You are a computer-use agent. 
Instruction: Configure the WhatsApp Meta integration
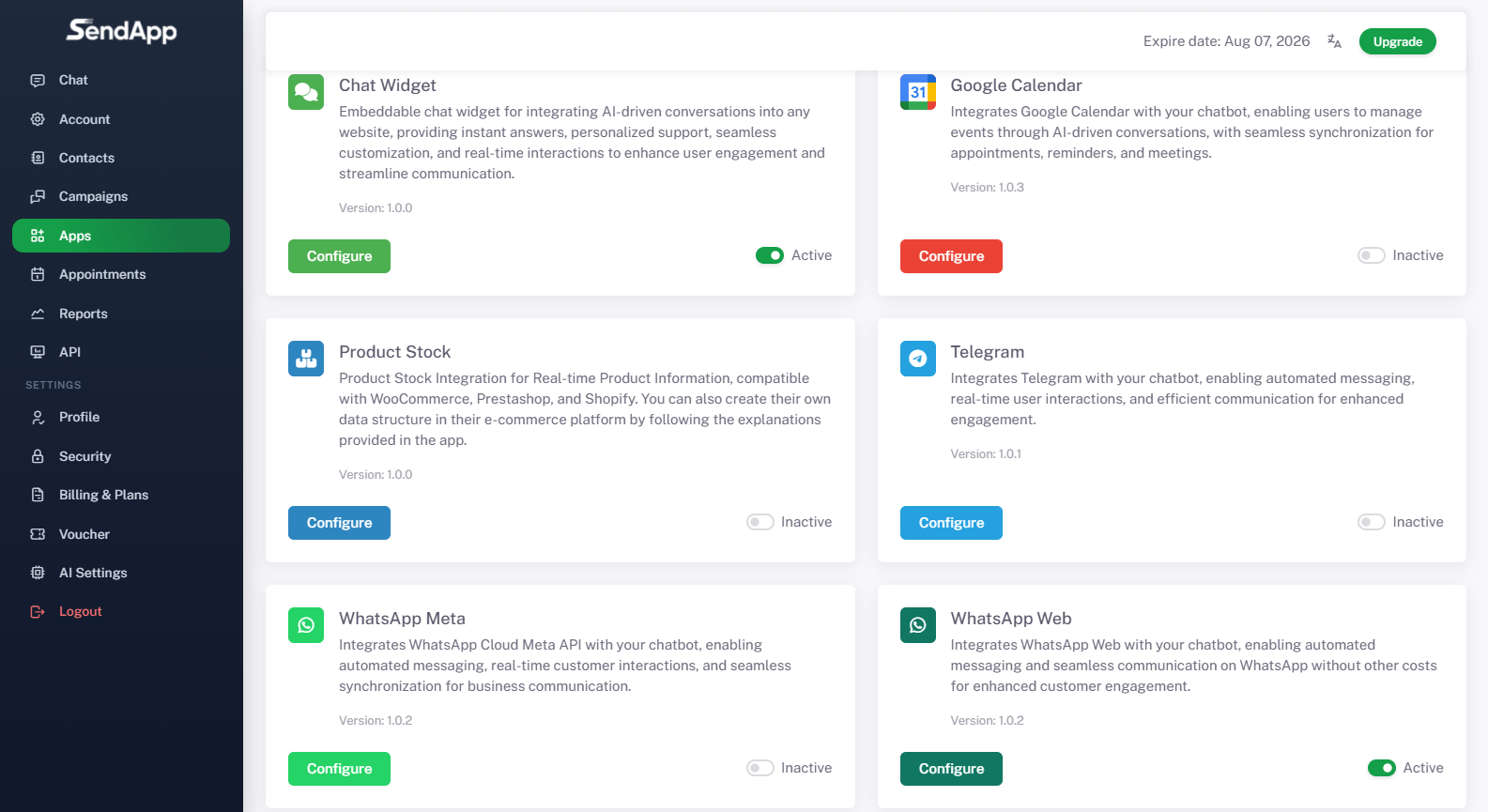click(x=339, y=769)
